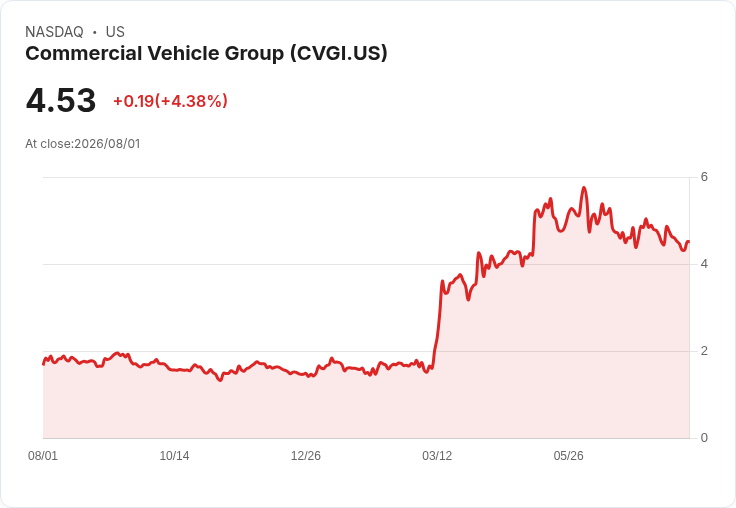Click the 10/14 x-axis date label
Screen dimensions: 736x508
(x=174, y=456)
